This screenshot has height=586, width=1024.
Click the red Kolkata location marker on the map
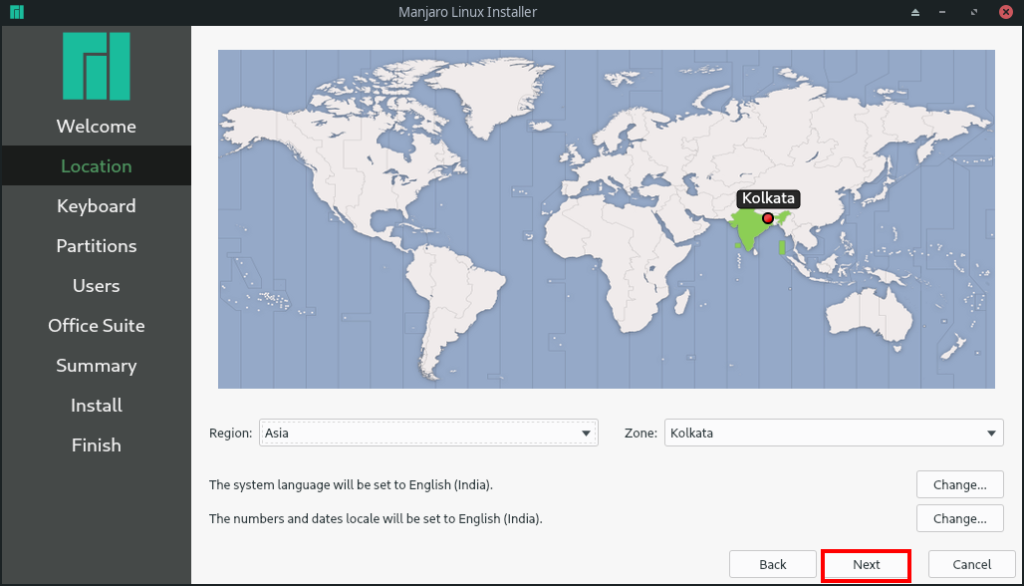[x=768, y=218]
